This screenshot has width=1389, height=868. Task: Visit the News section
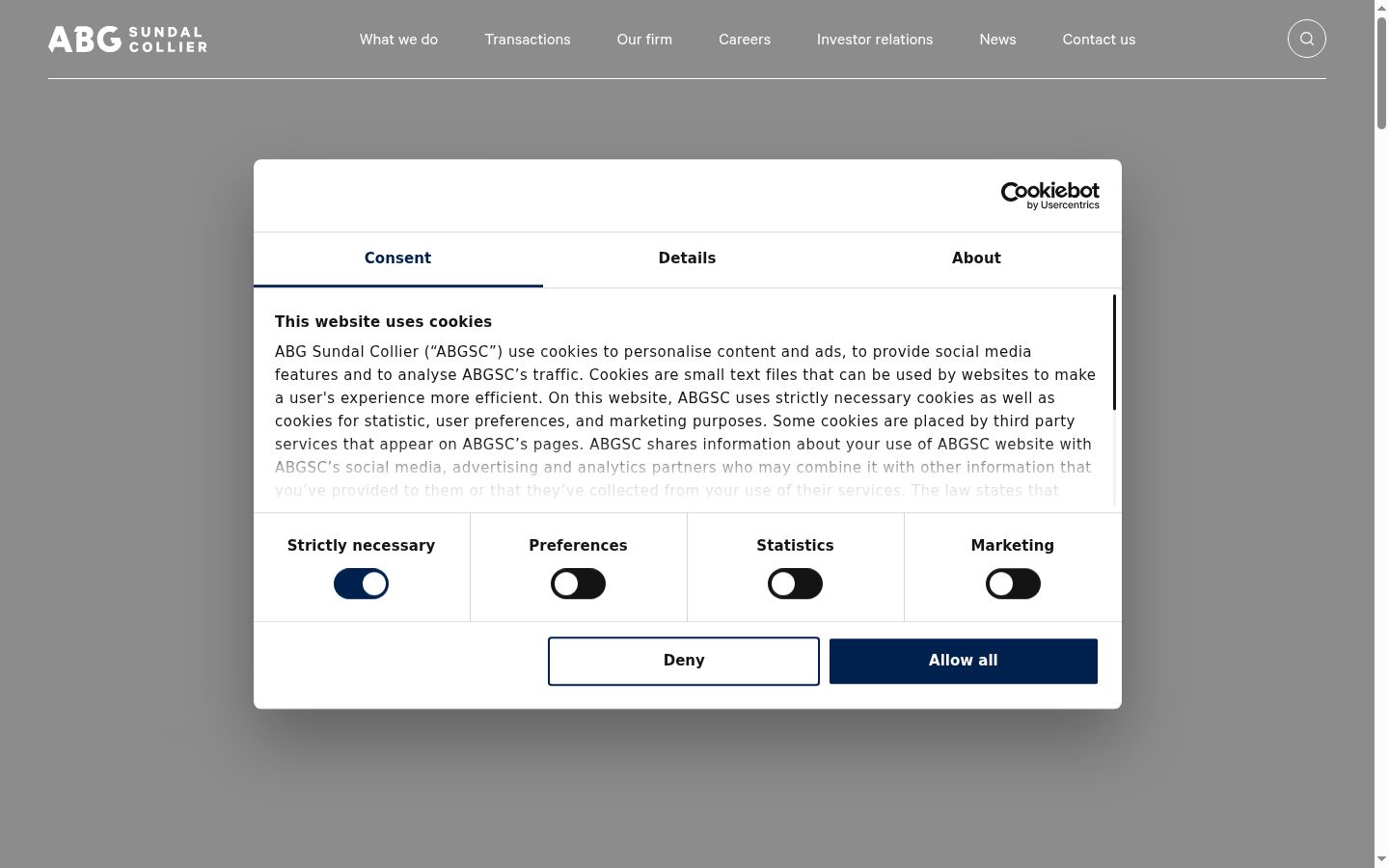(x=997, y=40)
